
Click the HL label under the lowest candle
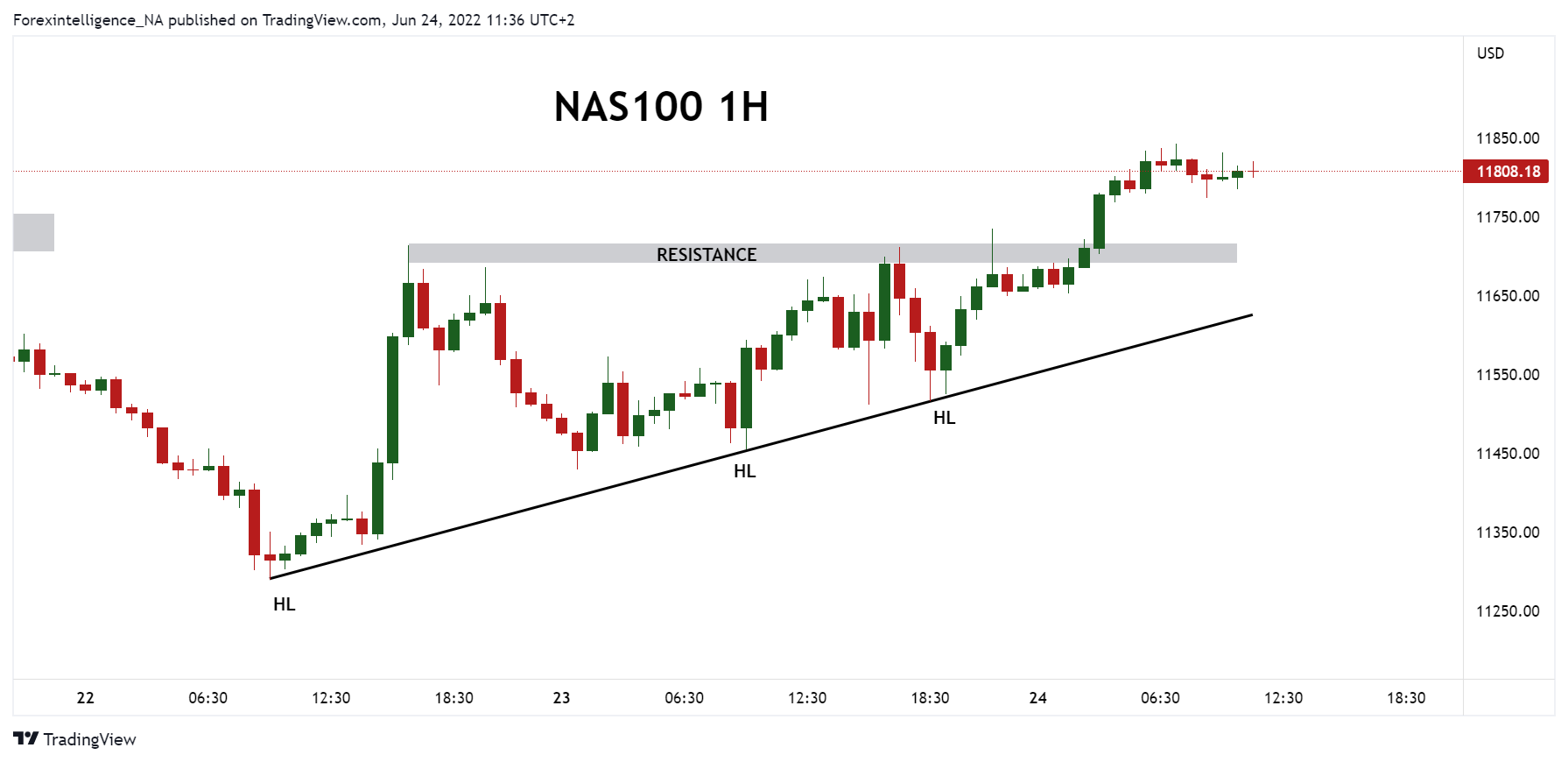click(285, 604)
